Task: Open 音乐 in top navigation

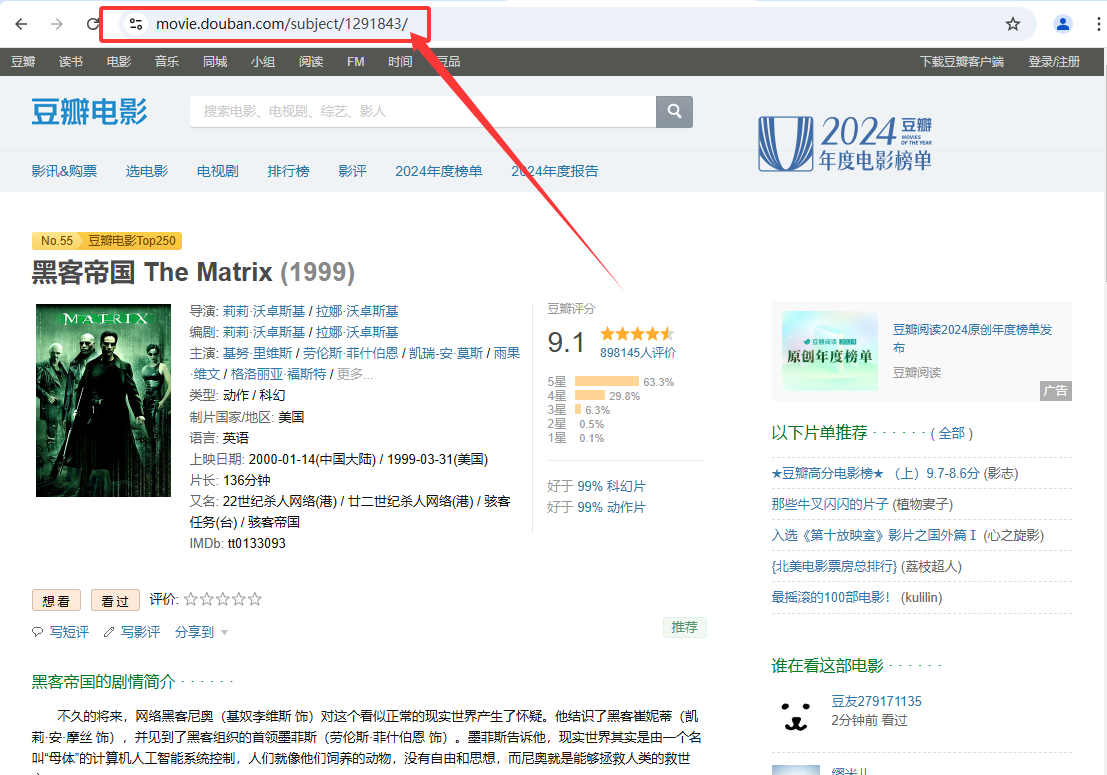Action: click(167, 62)
